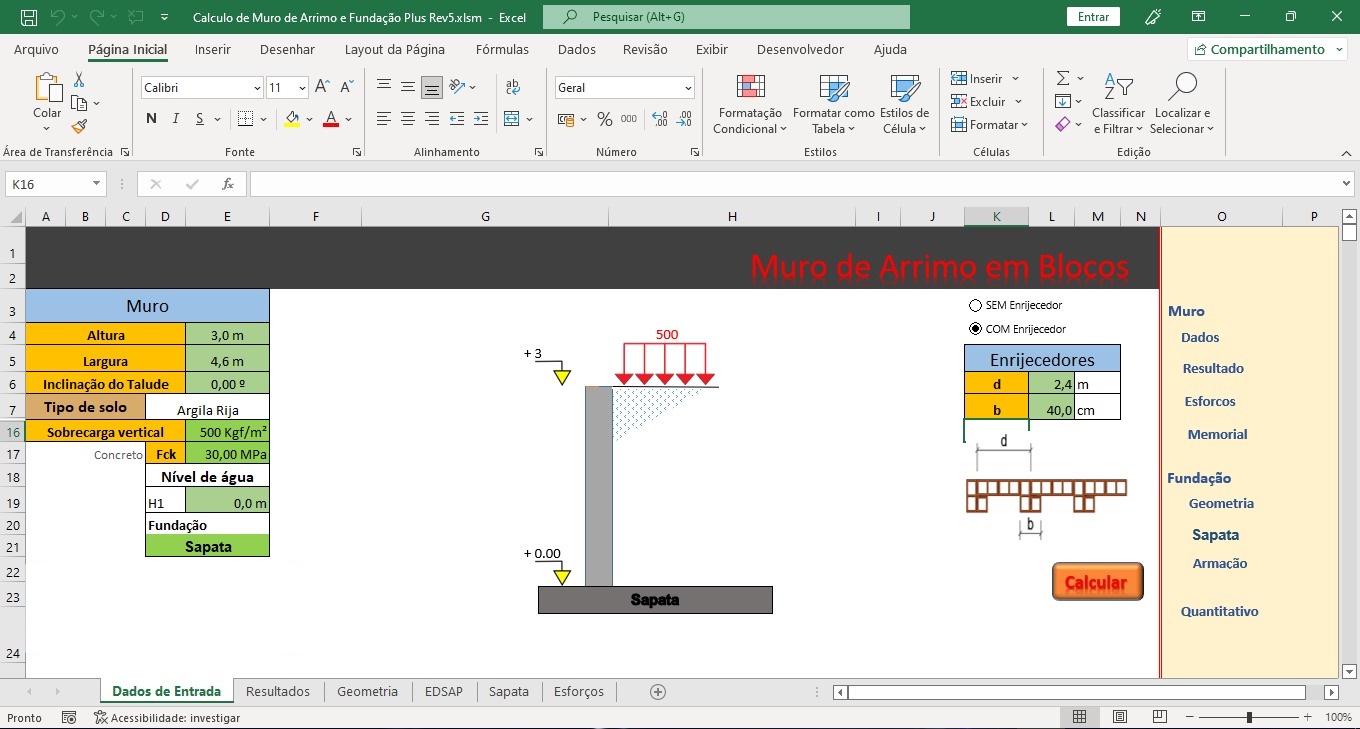
Task: Click the Cut scissors icon
Action: click(x=79, y=80)
